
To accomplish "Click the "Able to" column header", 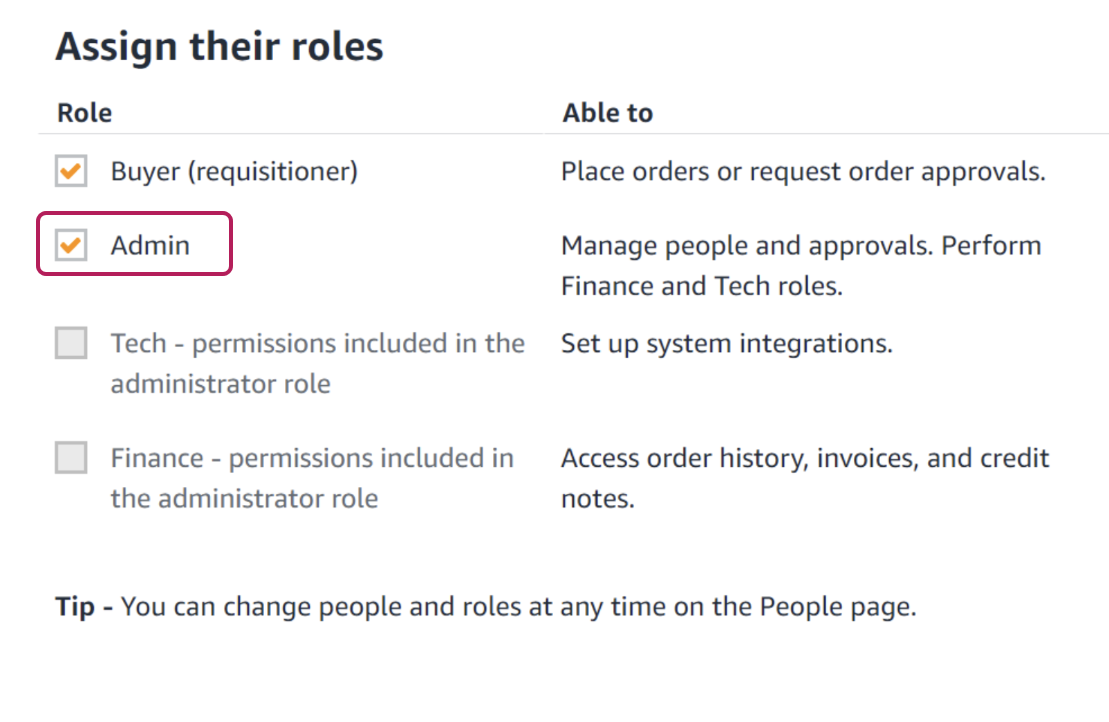I will [607, 112].
